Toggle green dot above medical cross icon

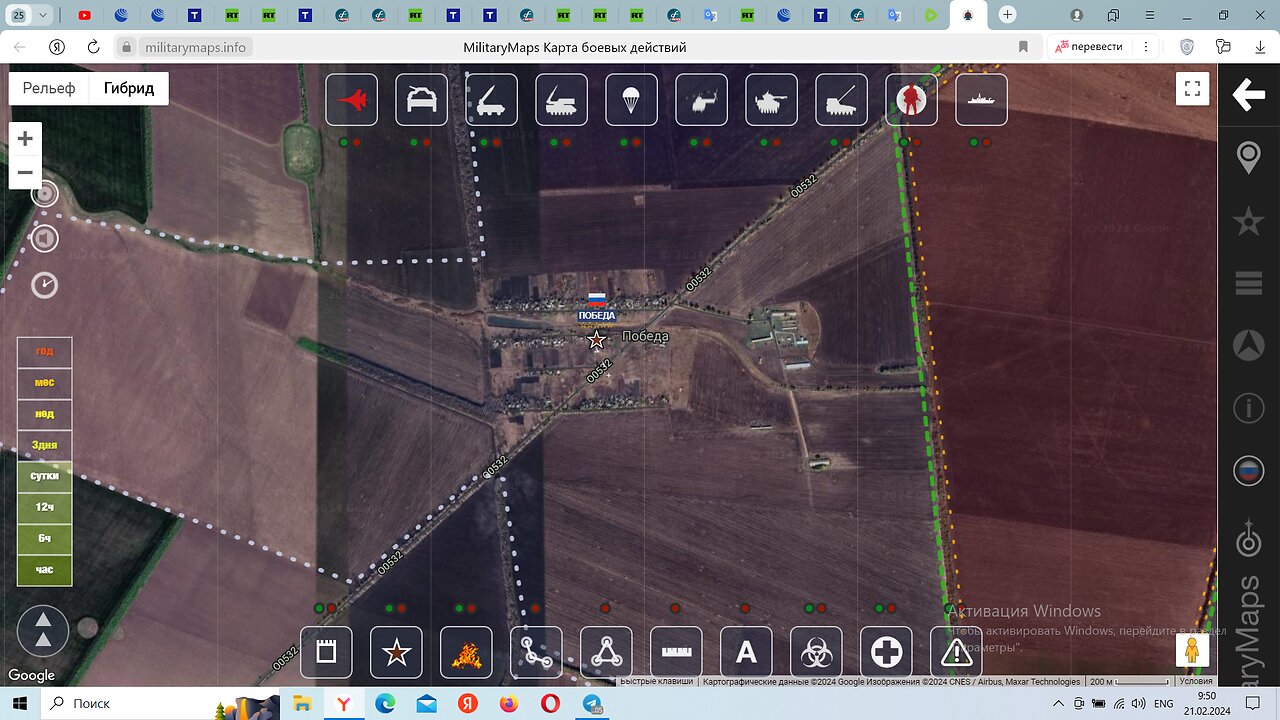click(x=879, y=608)
